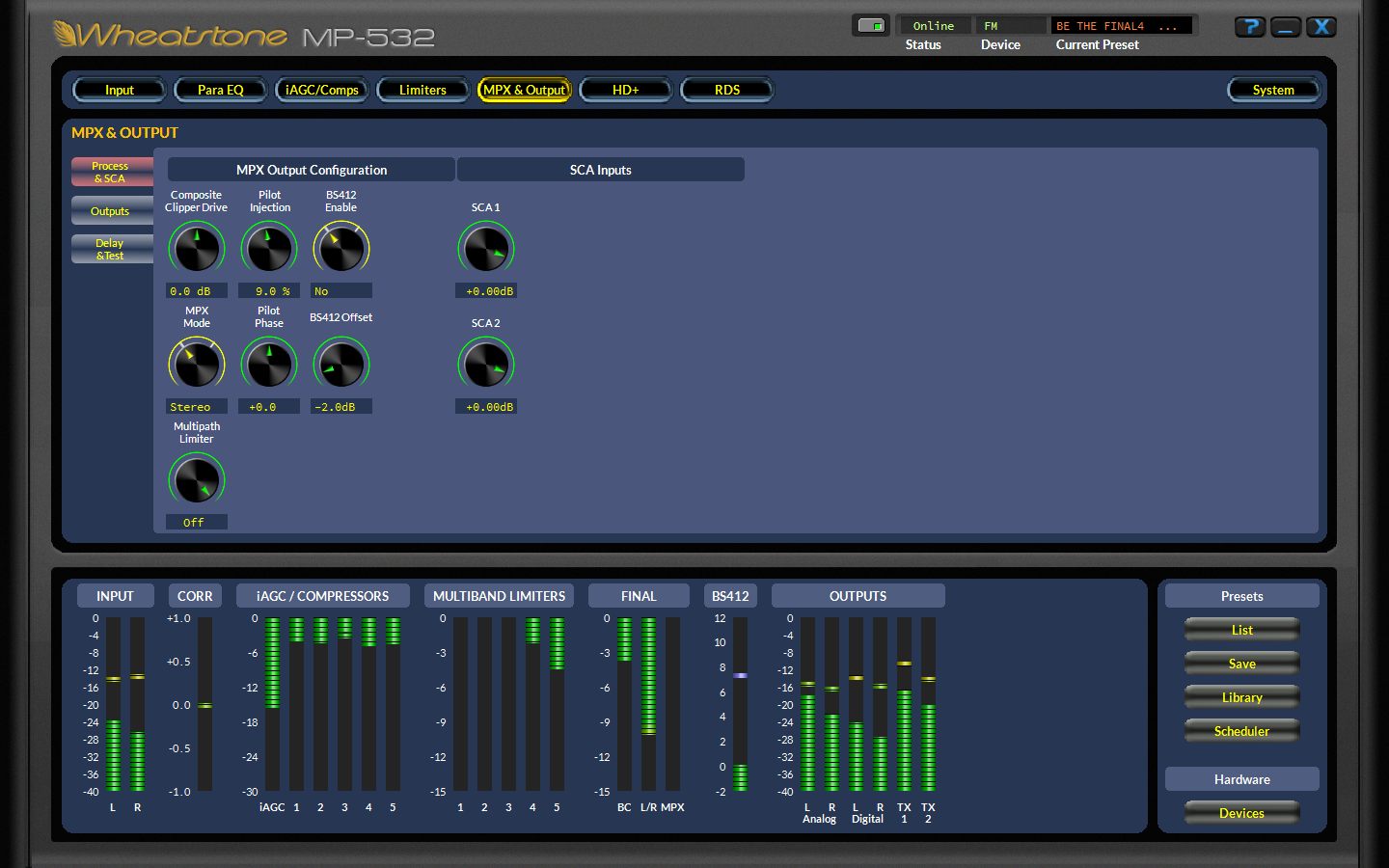Toggle the BS412 Enable knob
This screenshot has height=868, width=1389.
tap(341, 248)
